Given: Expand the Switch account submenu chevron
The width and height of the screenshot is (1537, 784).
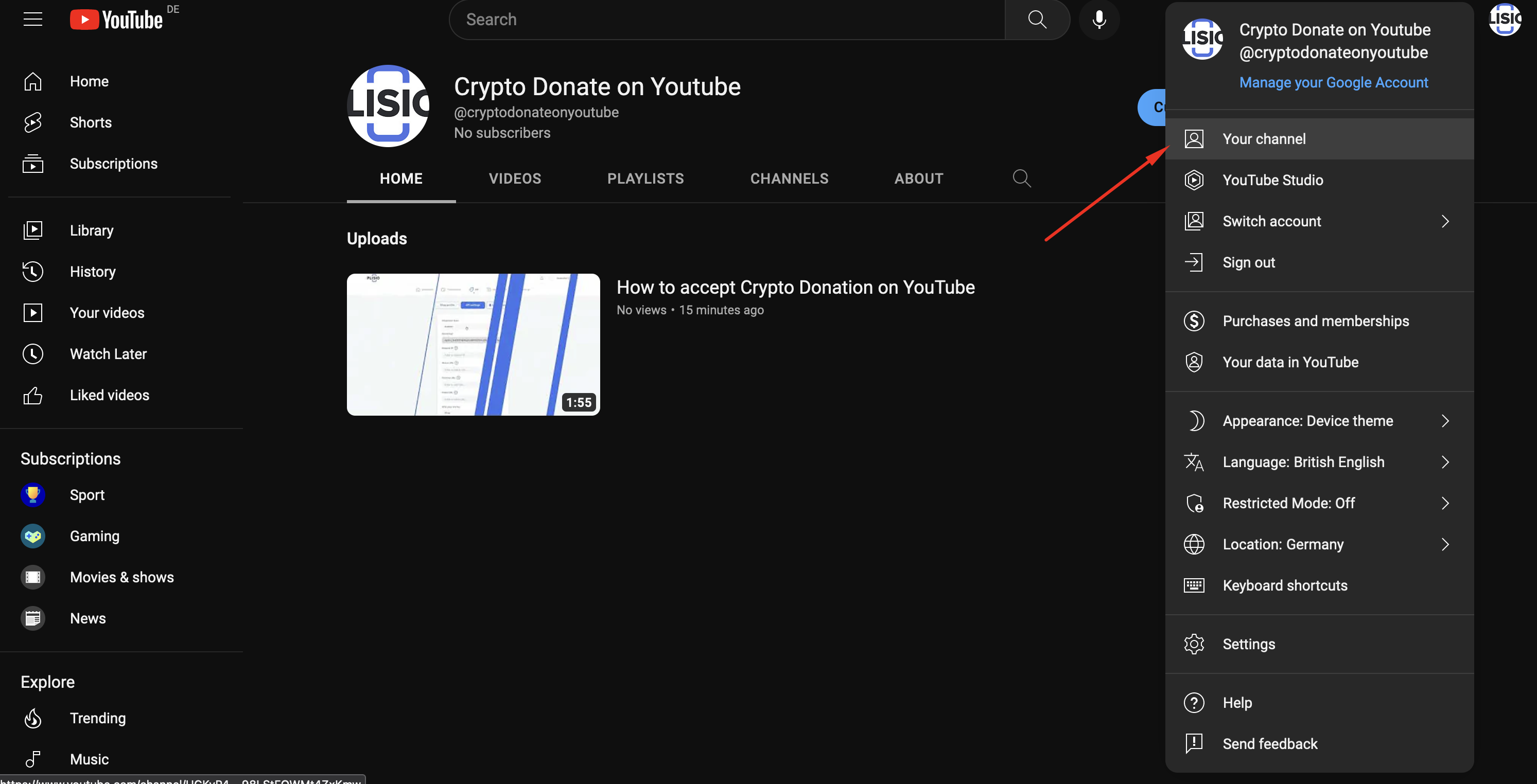Looking at the screenshot, I should coord(1445,221).
